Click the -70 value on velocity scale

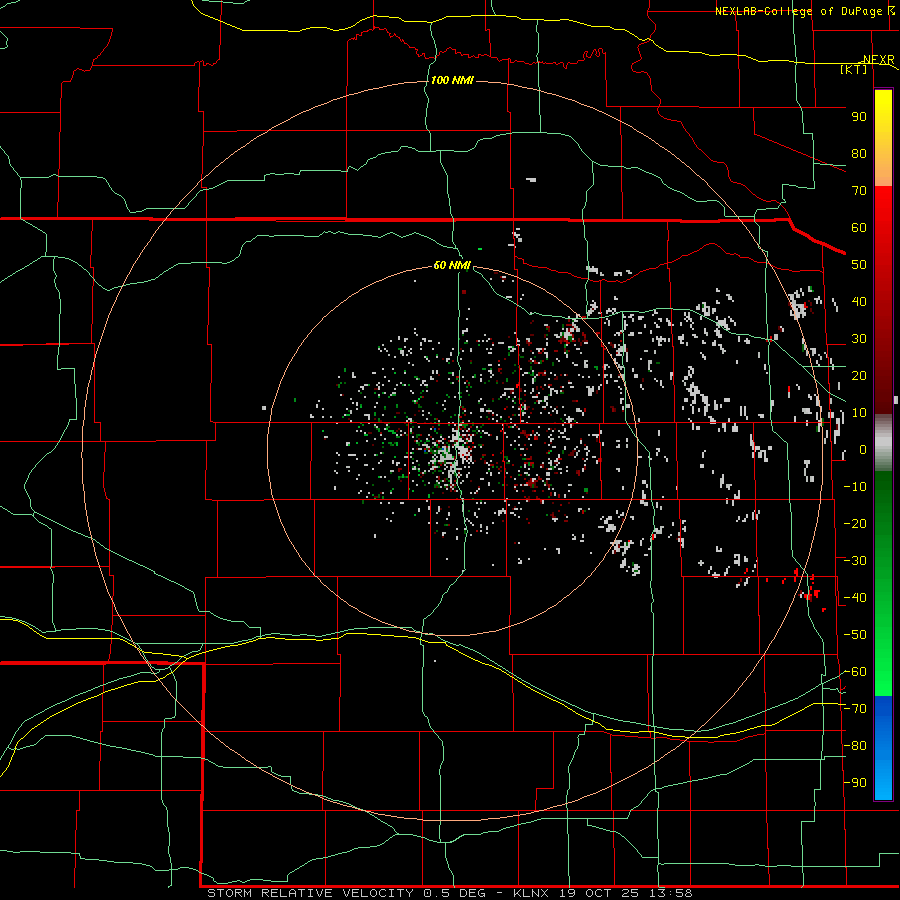click(855, 709)
